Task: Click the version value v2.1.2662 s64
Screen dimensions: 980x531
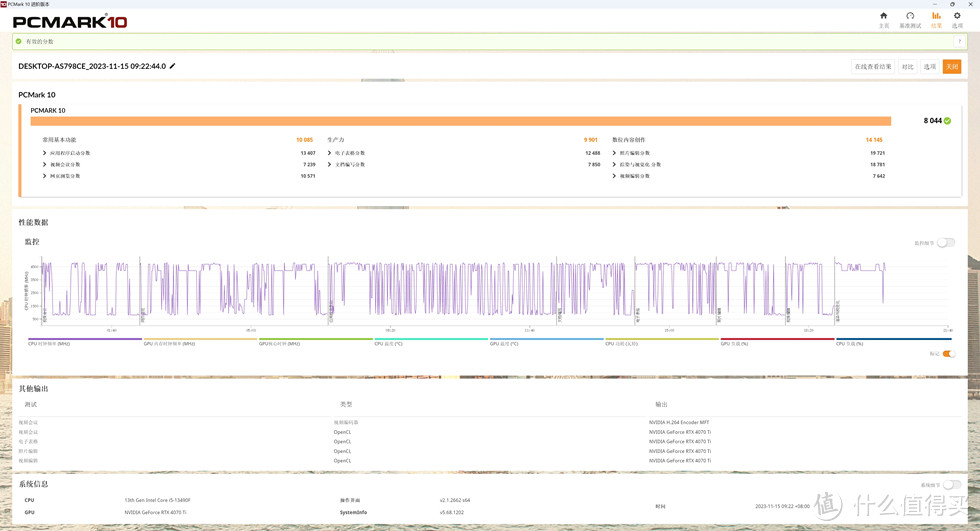Action: (455, 500)
